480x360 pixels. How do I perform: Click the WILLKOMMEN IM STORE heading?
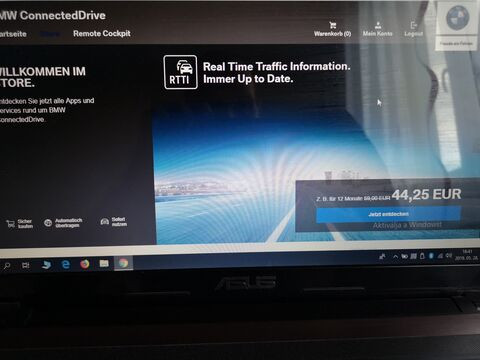tap(43, 77)
